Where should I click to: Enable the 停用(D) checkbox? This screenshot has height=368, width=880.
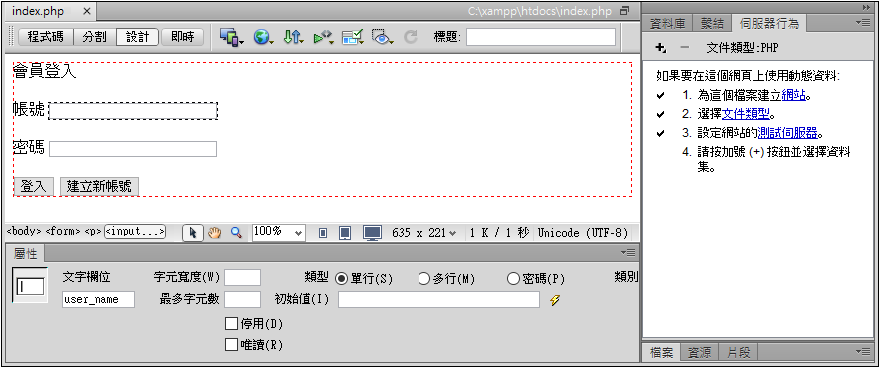pyautogui.click(x=231, y=324)
